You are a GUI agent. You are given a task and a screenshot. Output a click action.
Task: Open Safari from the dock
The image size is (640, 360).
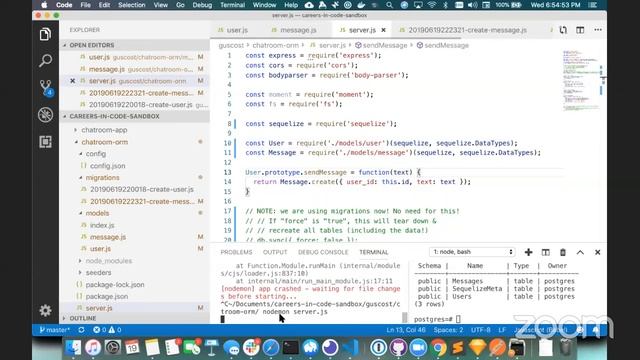coord(270,348)
